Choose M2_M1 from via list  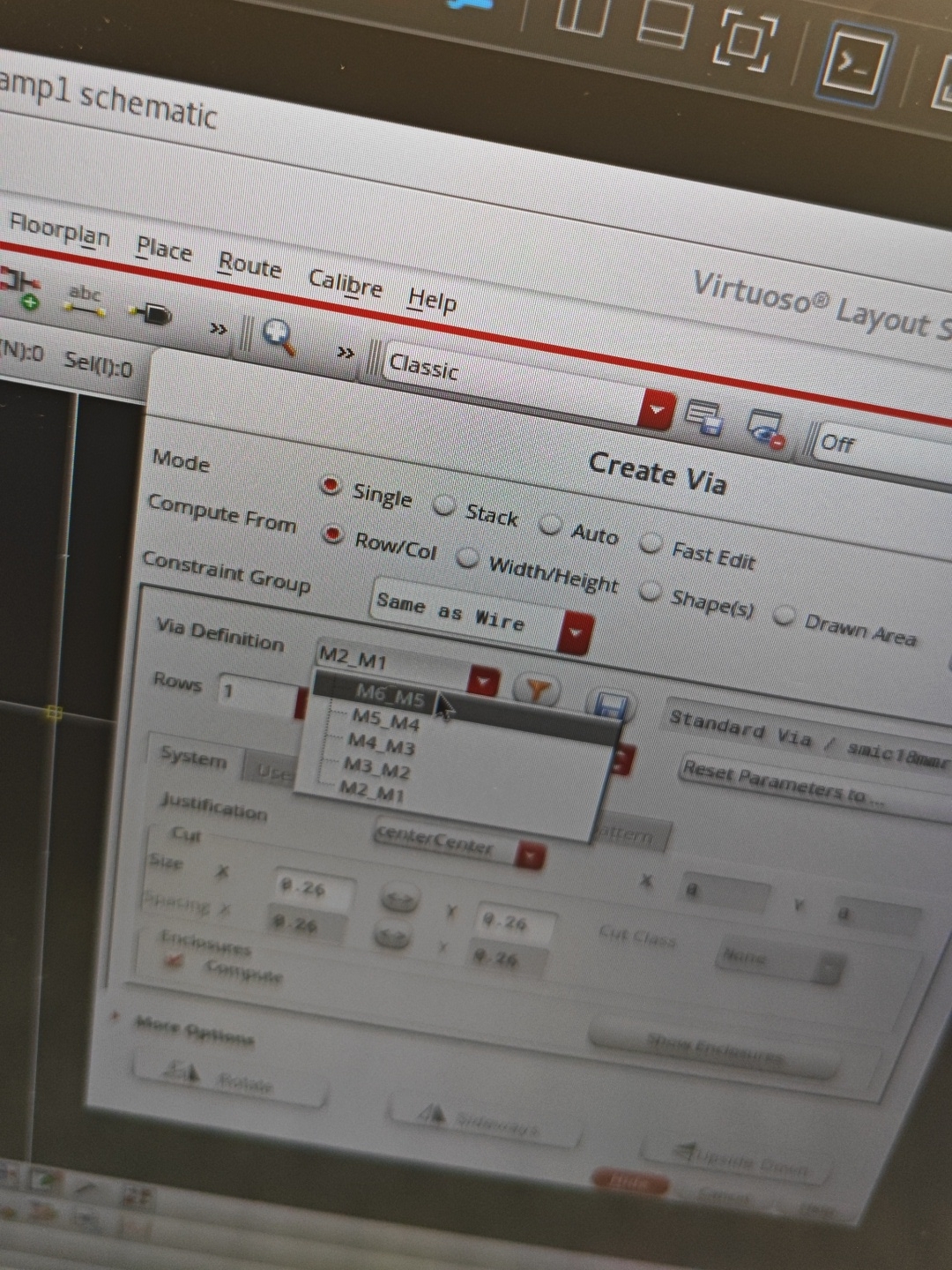(372, 792)
